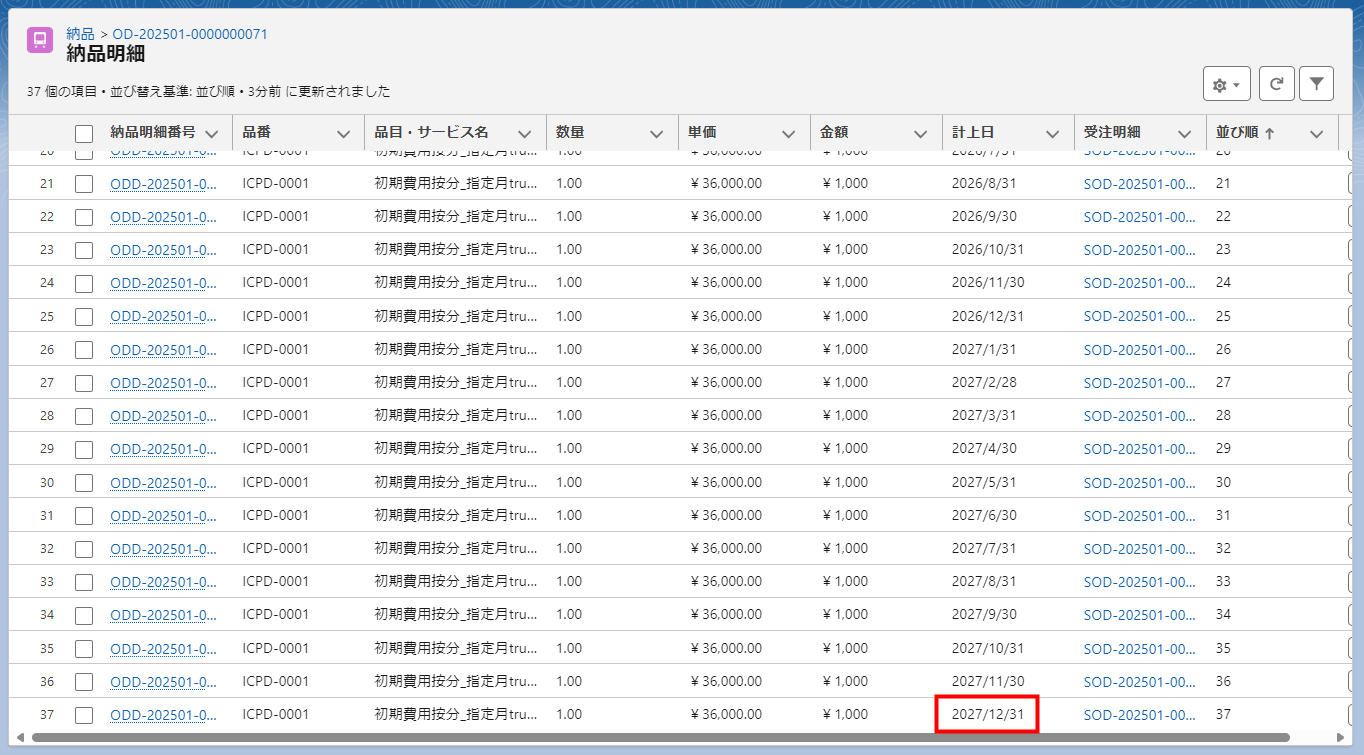Toggle the select-all checkbox in header
The image size is (1364, 755).
point(84,133)
